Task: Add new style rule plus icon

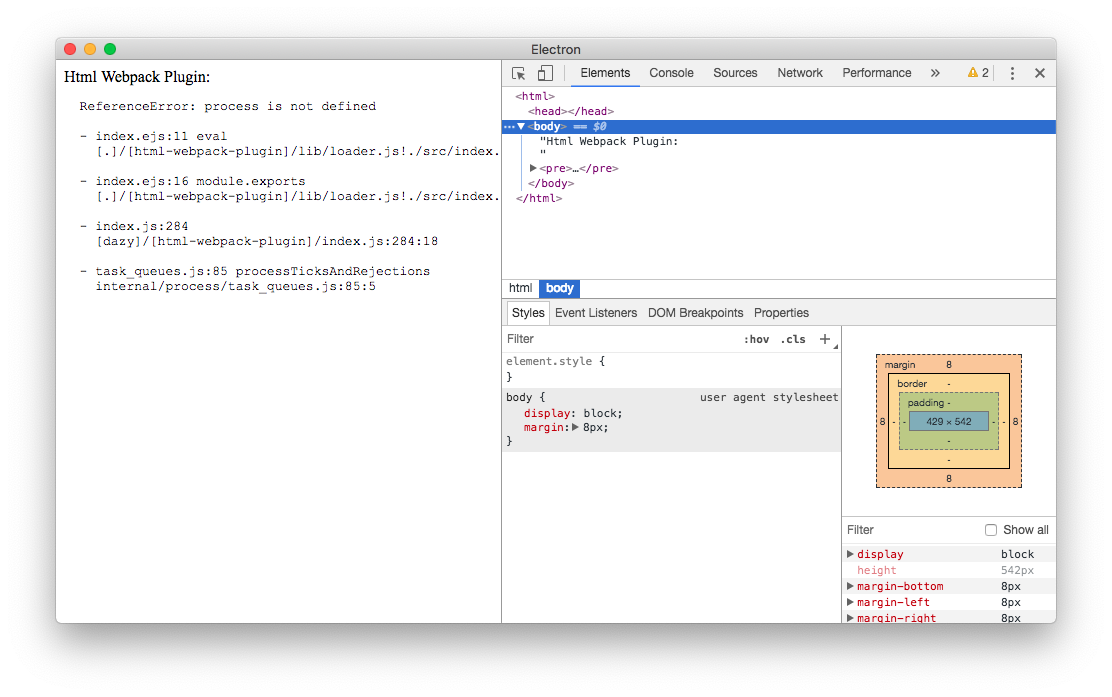Action: (x=825, y=339)
